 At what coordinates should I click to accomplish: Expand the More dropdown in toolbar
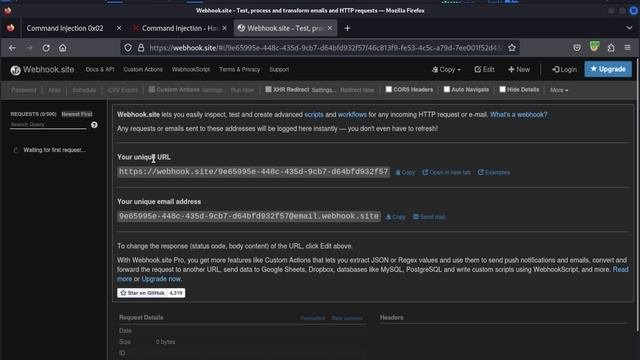(559, 90)
